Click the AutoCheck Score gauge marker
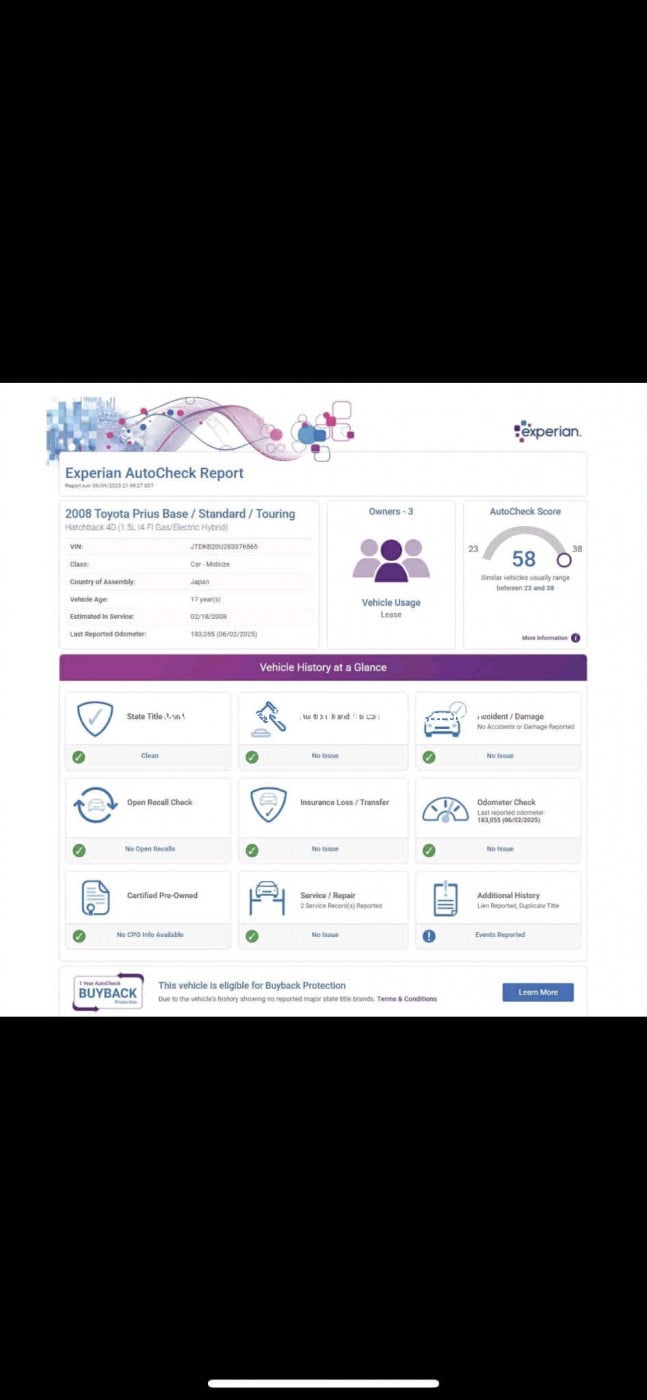Viewport: 647px width, 1400px height. click(x=564, y=560)
